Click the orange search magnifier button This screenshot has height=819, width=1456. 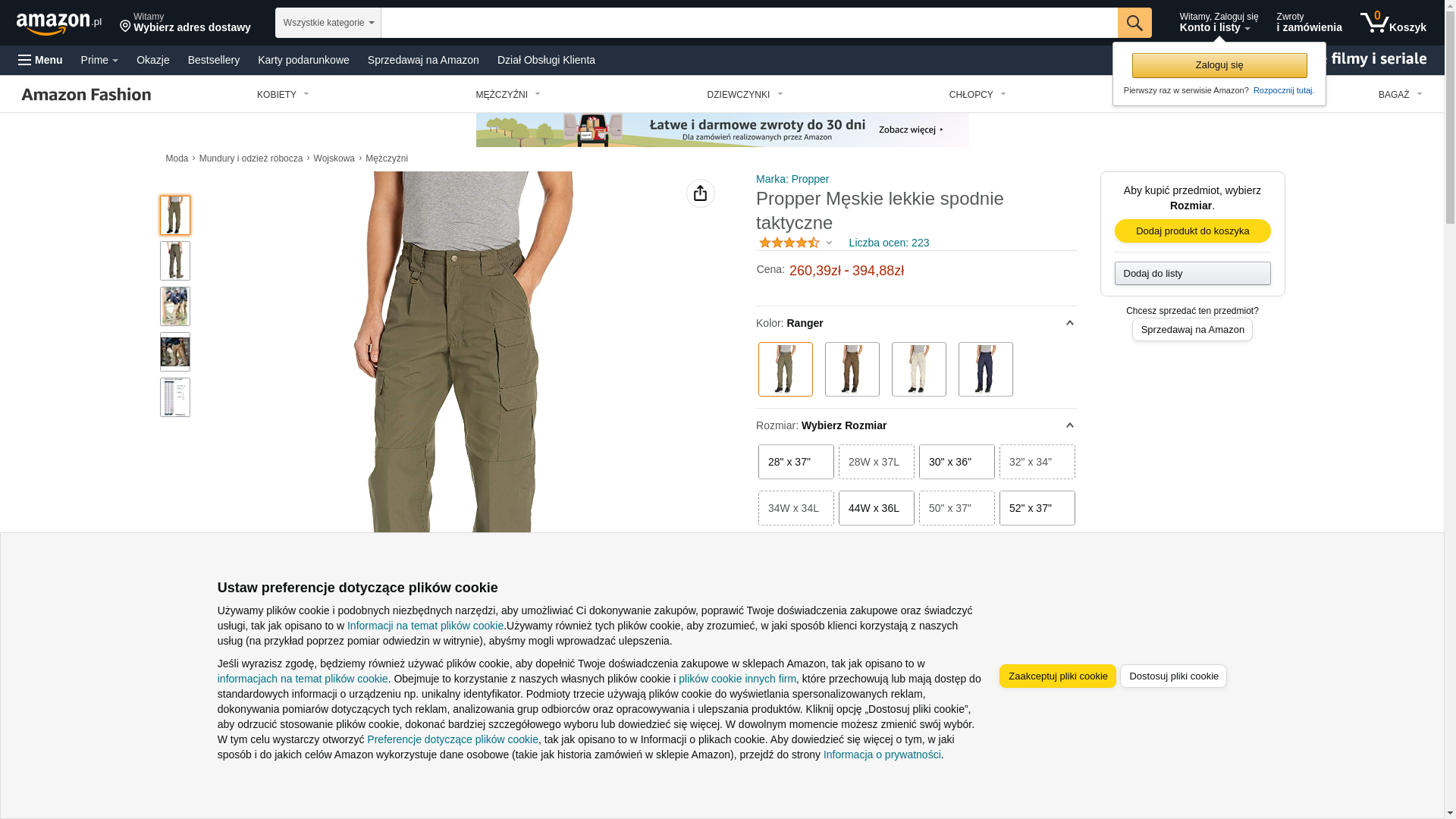coord(1134,23)
